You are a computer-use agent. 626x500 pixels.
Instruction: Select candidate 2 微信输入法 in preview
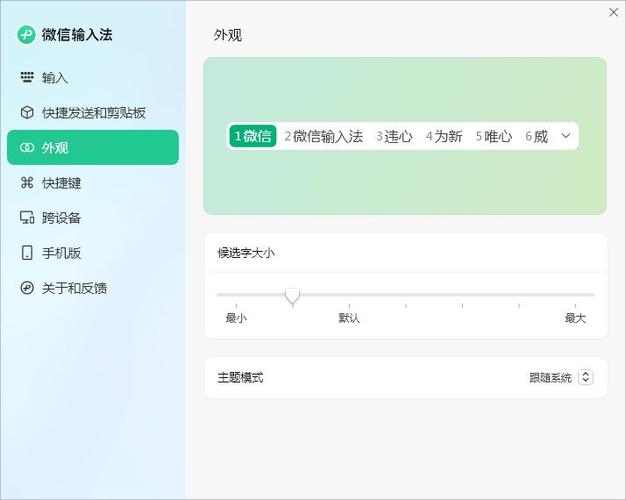coord(323,136)
